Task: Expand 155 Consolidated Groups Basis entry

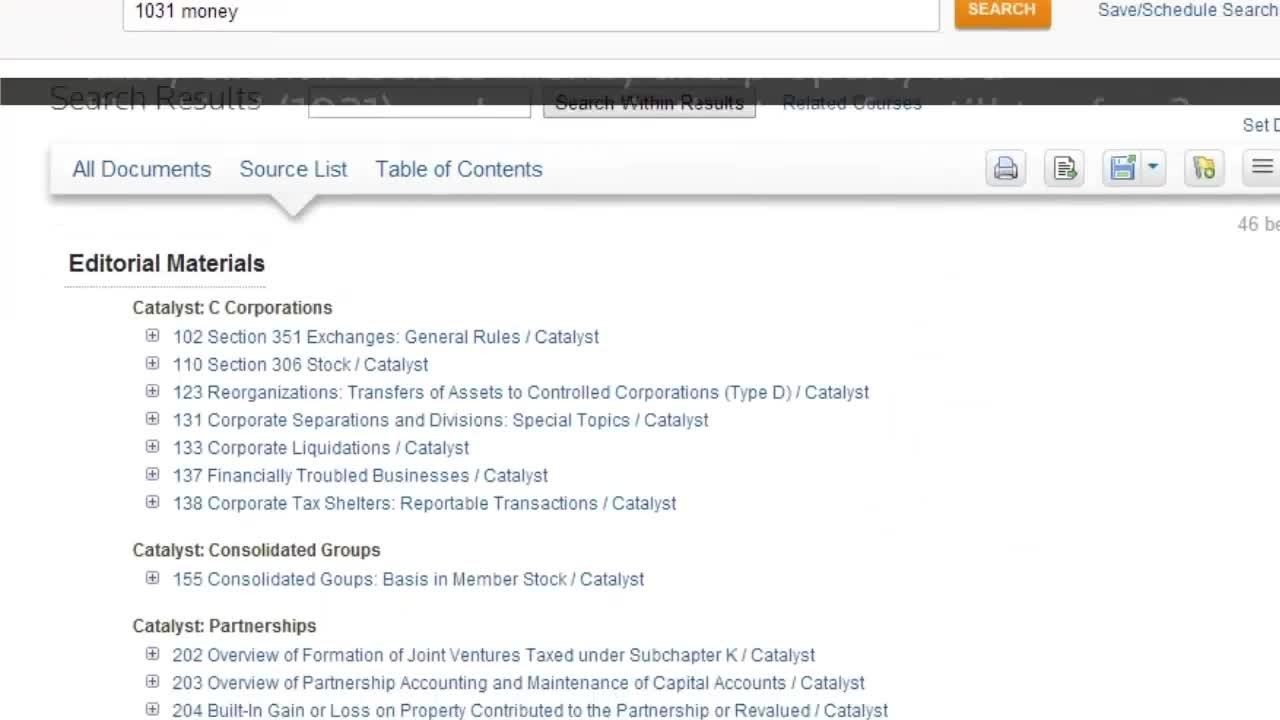Action: pyautogui.click(x=152, y=578)
